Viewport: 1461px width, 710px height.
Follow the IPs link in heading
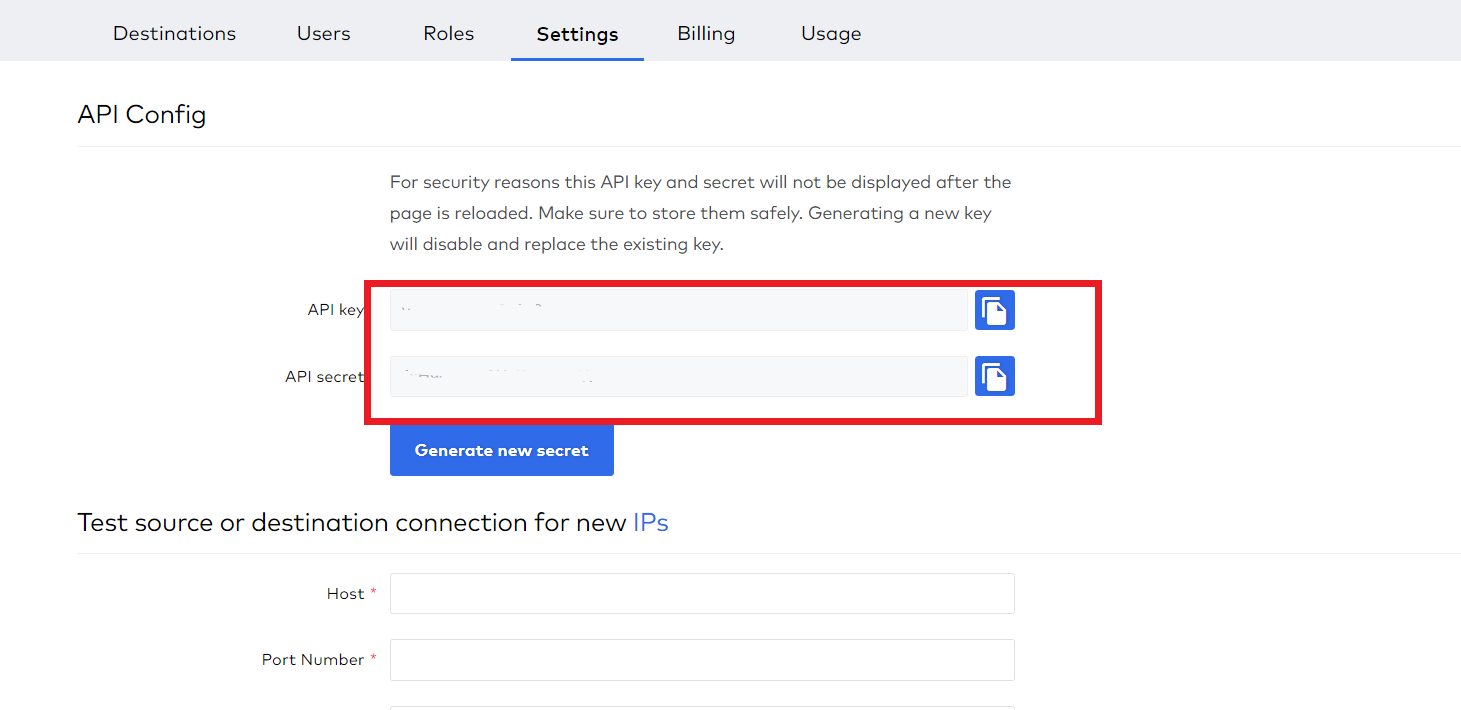point(650,522)
